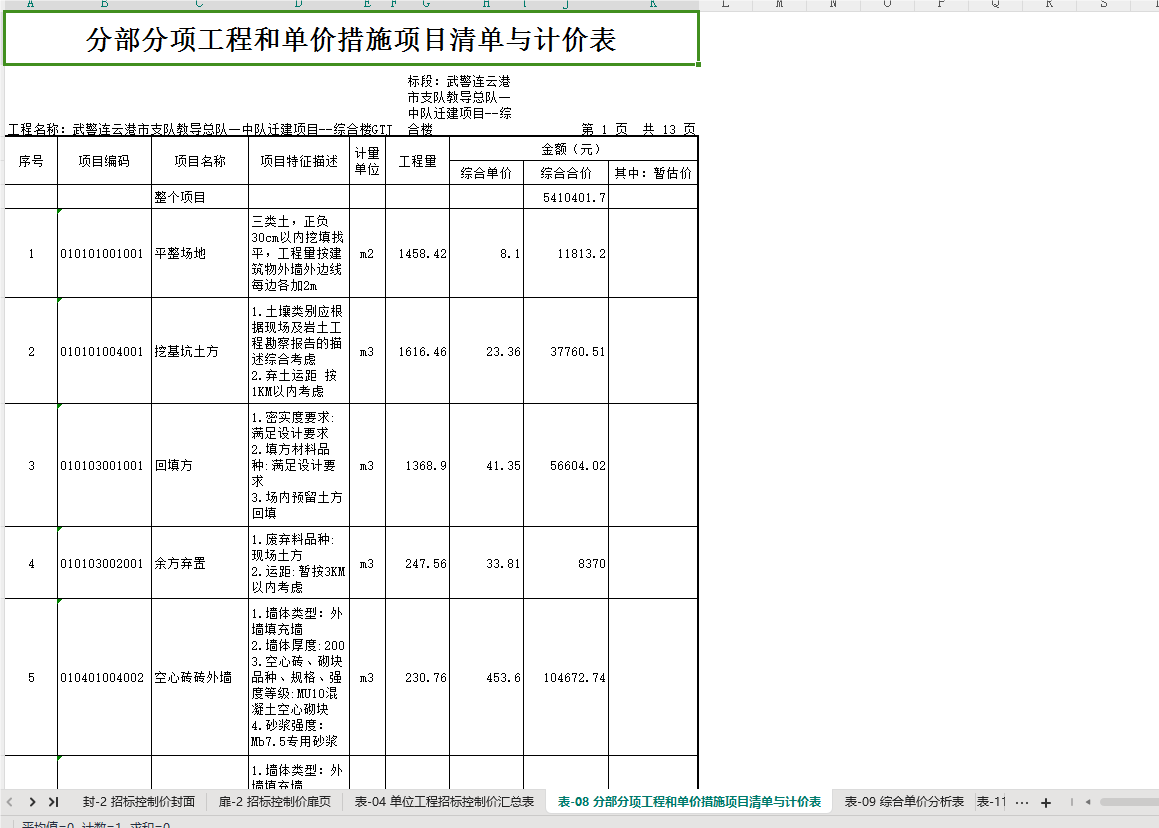Select the total price cell 8370
This screenshot has height=828, width=1159.
pyautogui.click(x=566, y=563)
